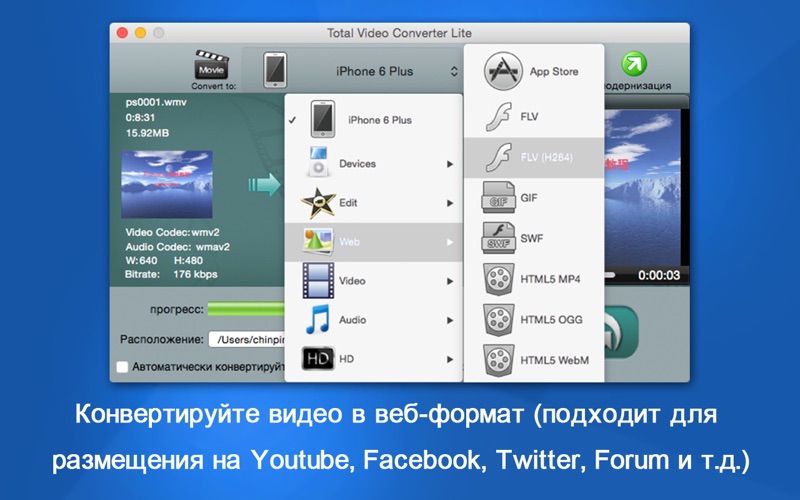Click the iPod Devices icon
Image resolution: width=800 pixels, height=500 pixels.
[319, 162]
